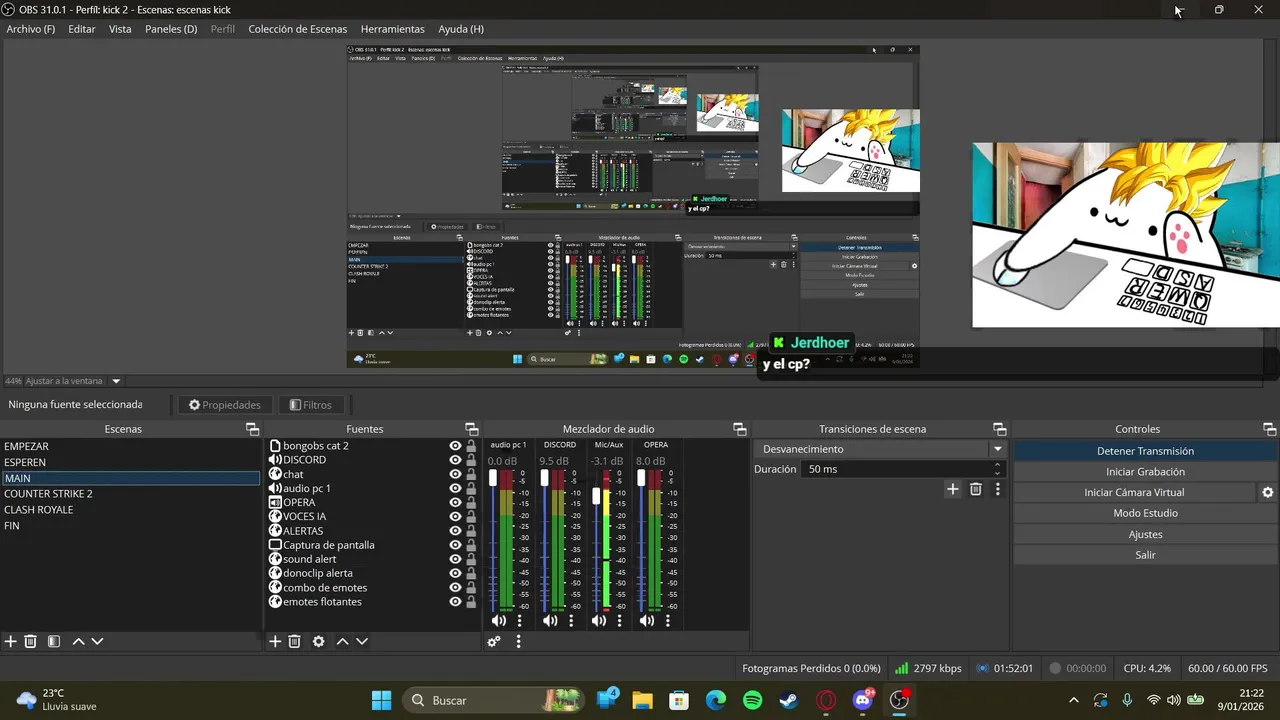The image size is (1280, 720).
Task: Move scene down with the down arrow
Action: click(97, 642)
